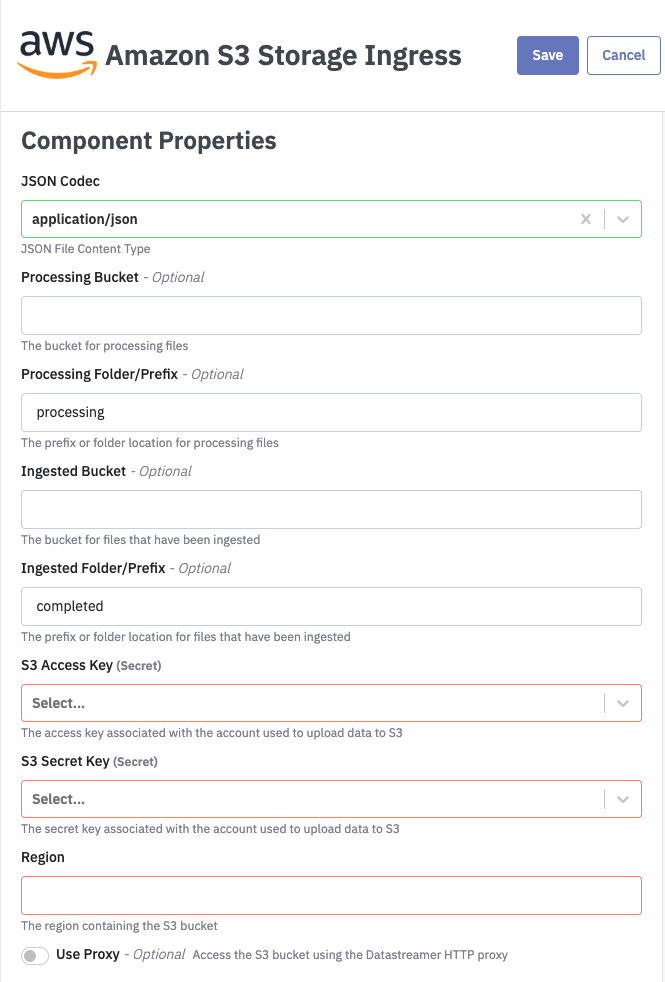Toggle the Use Proxy switch
The image size is (665, 982).
click(x=35, y=956)
